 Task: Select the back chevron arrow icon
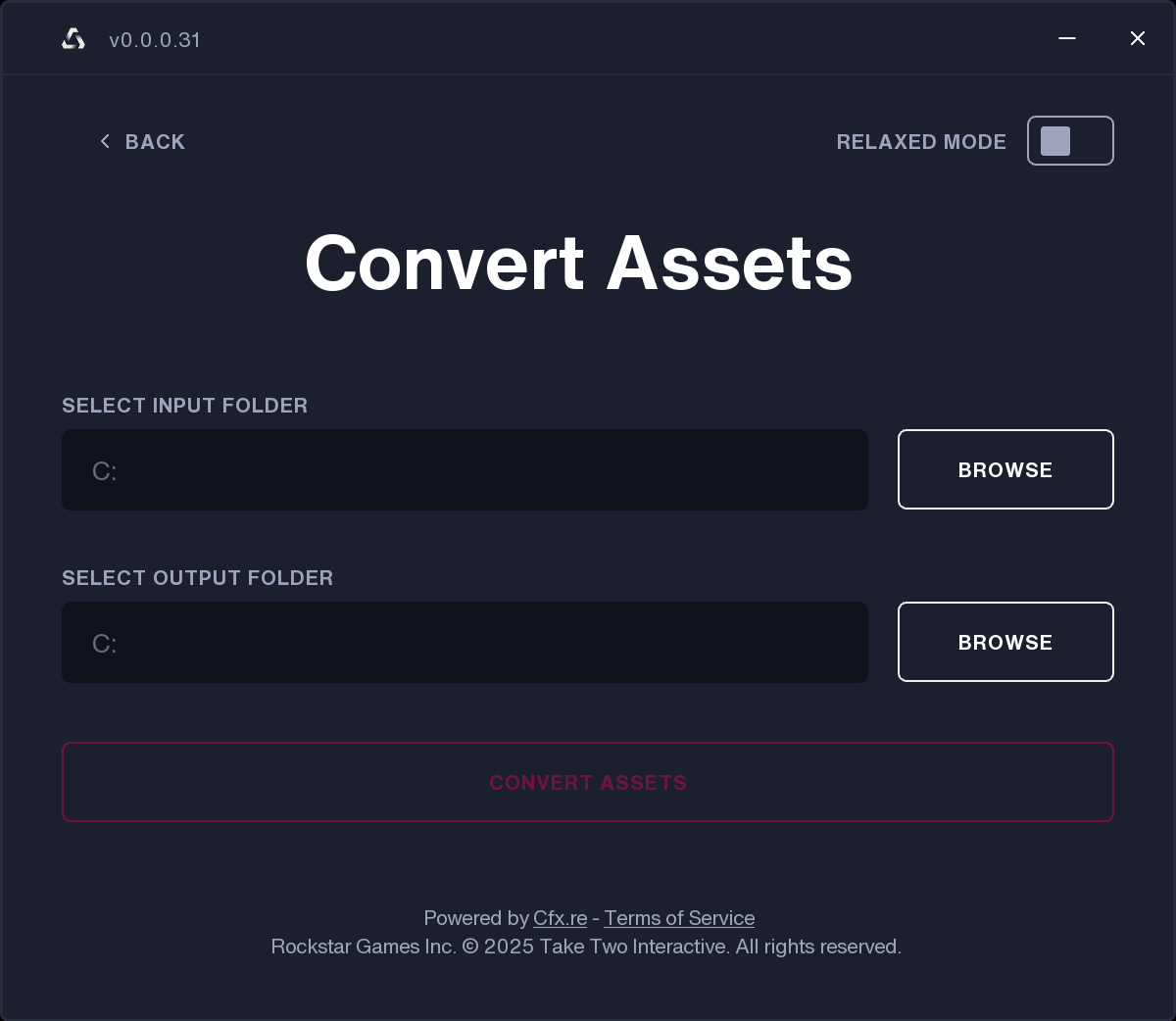[104, 141]
